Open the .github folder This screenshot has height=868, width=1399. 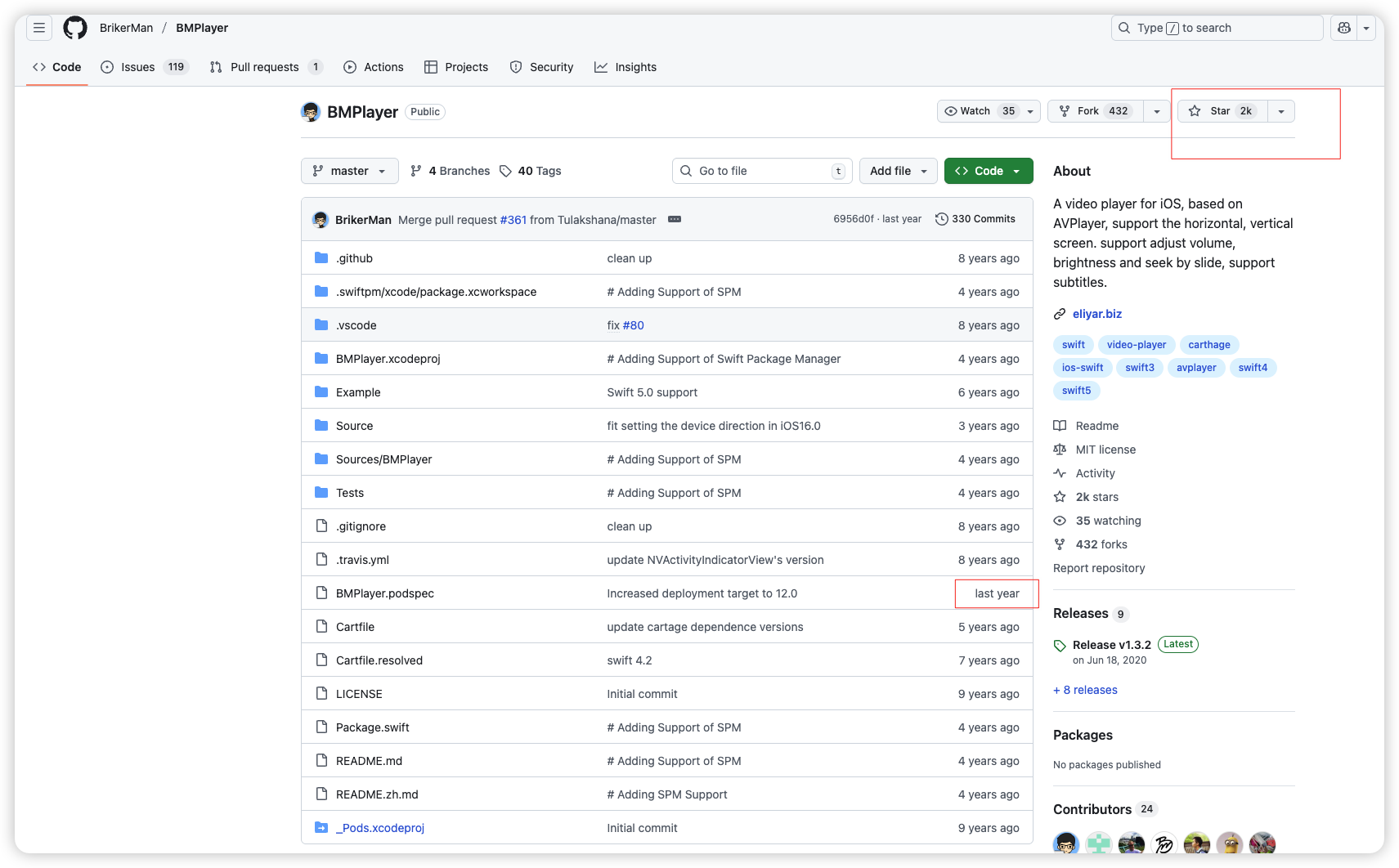coord(354,258)
